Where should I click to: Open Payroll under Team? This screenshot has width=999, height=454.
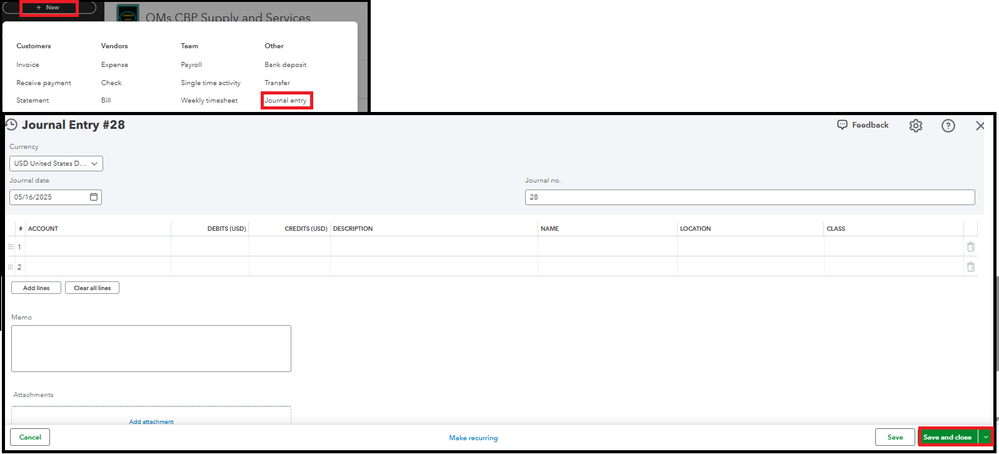tap(191, 64)
